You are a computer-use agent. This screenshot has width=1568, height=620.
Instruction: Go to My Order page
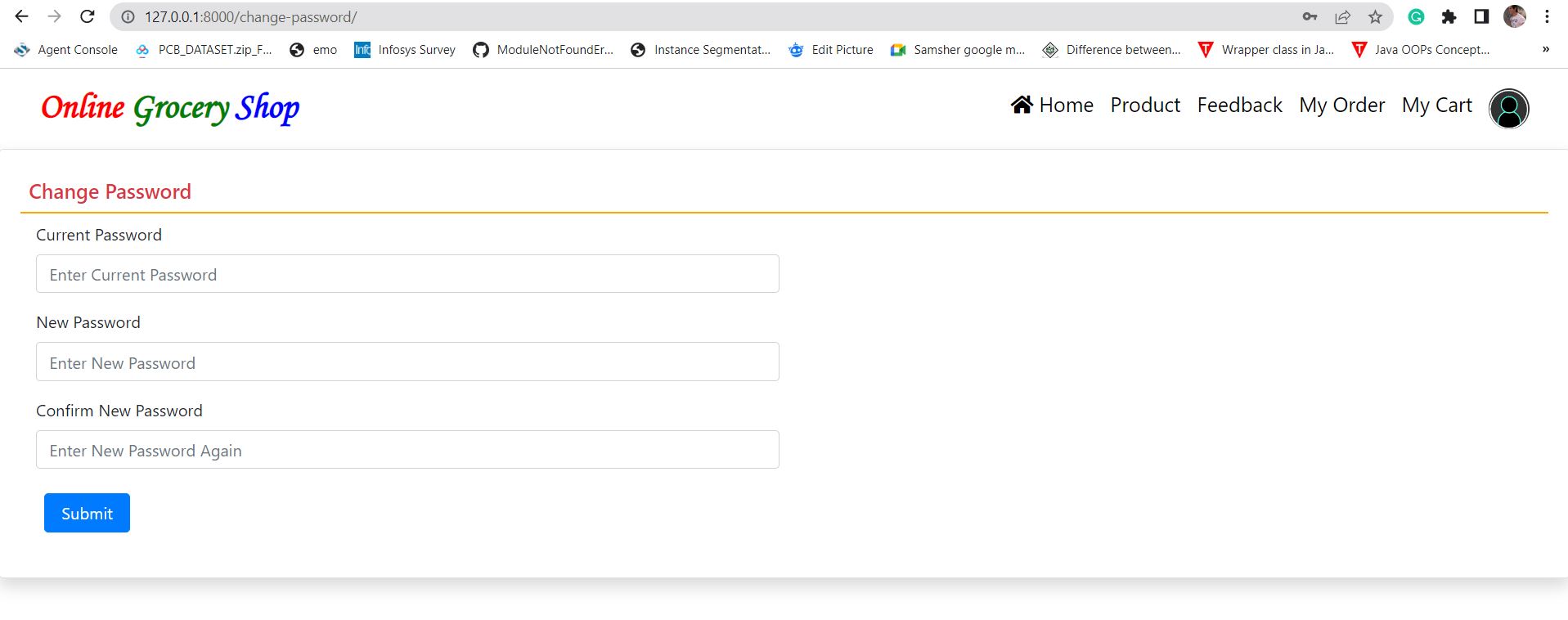pos(1341,106)
